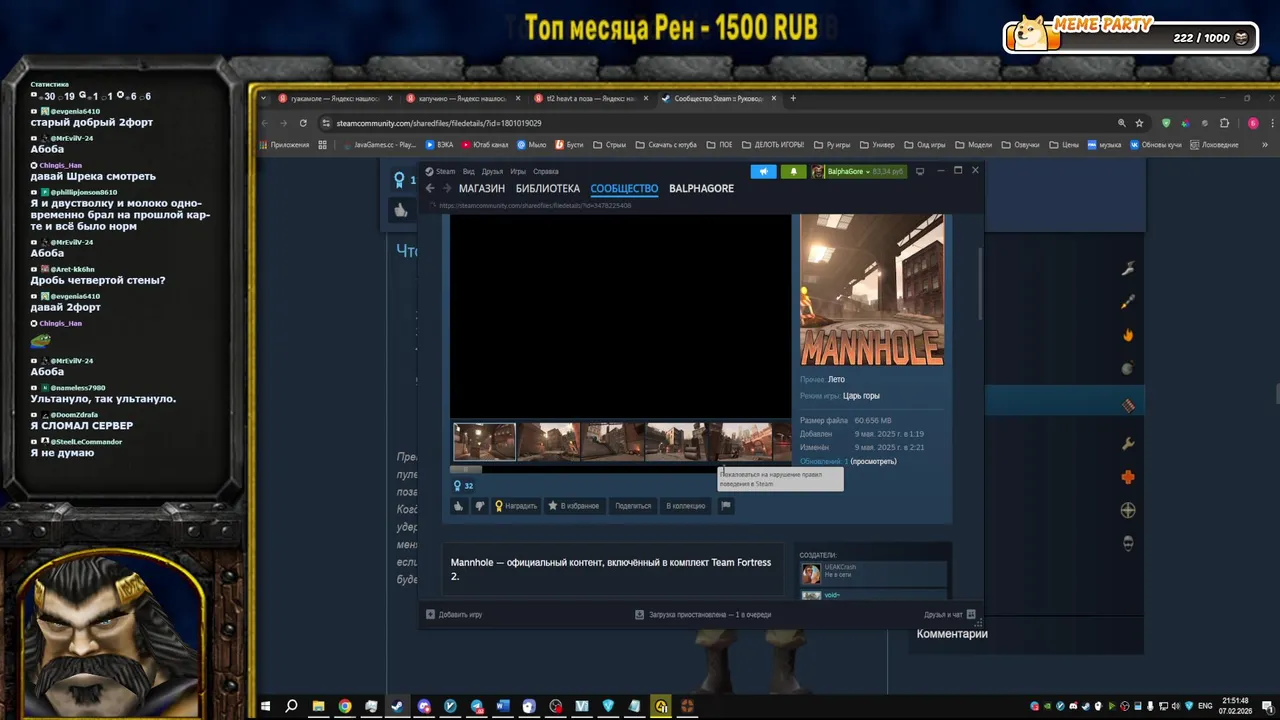Open the Друзья menu in Steam
Image resolution: width=1280 pixels, height=720 pixels.
pyautogui.click(x=492, y=171)
